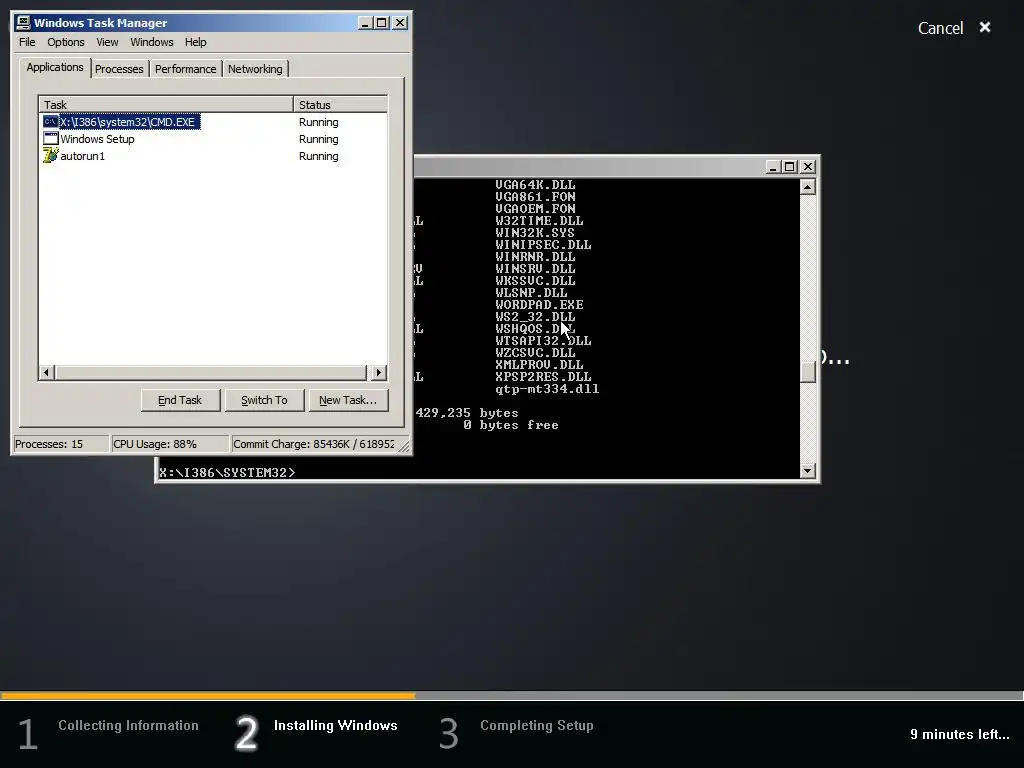The height and width of the screenshot is (768, 1024).
Task: Switch to the Applications tab
Action: tap(55, 67)
